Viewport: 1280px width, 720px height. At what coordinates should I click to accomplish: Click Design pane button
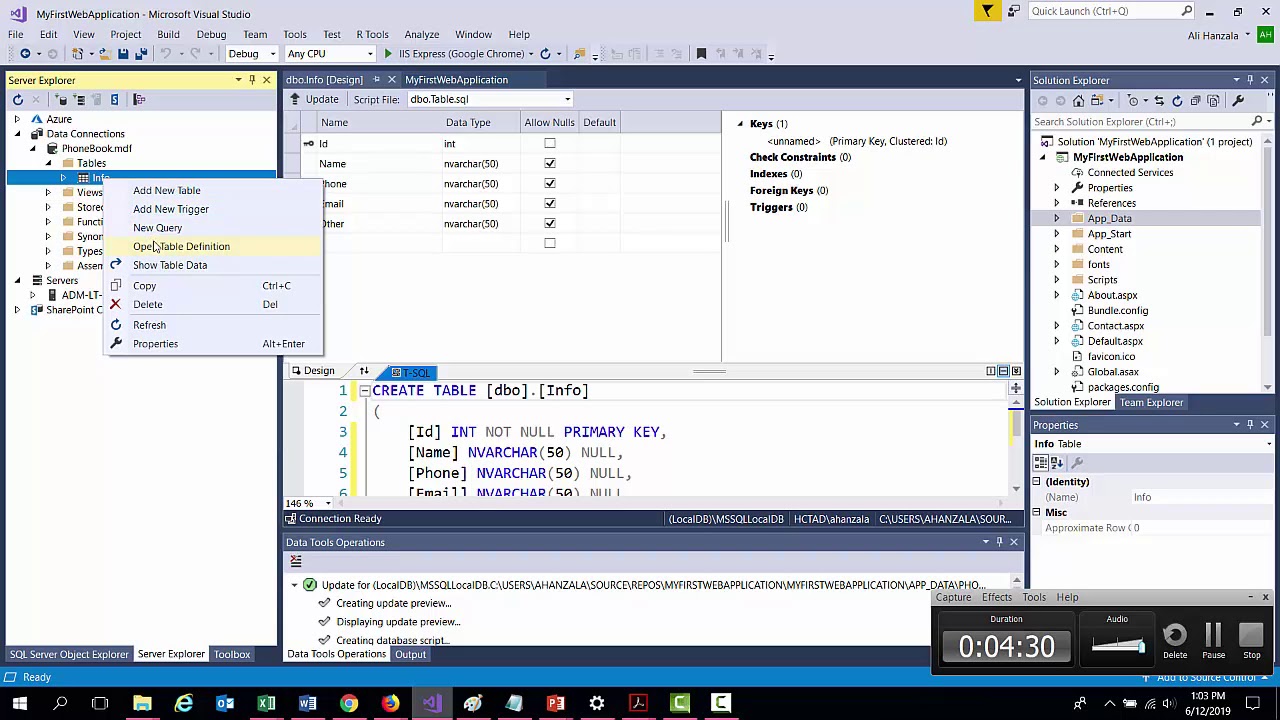(x=312, y=371)
